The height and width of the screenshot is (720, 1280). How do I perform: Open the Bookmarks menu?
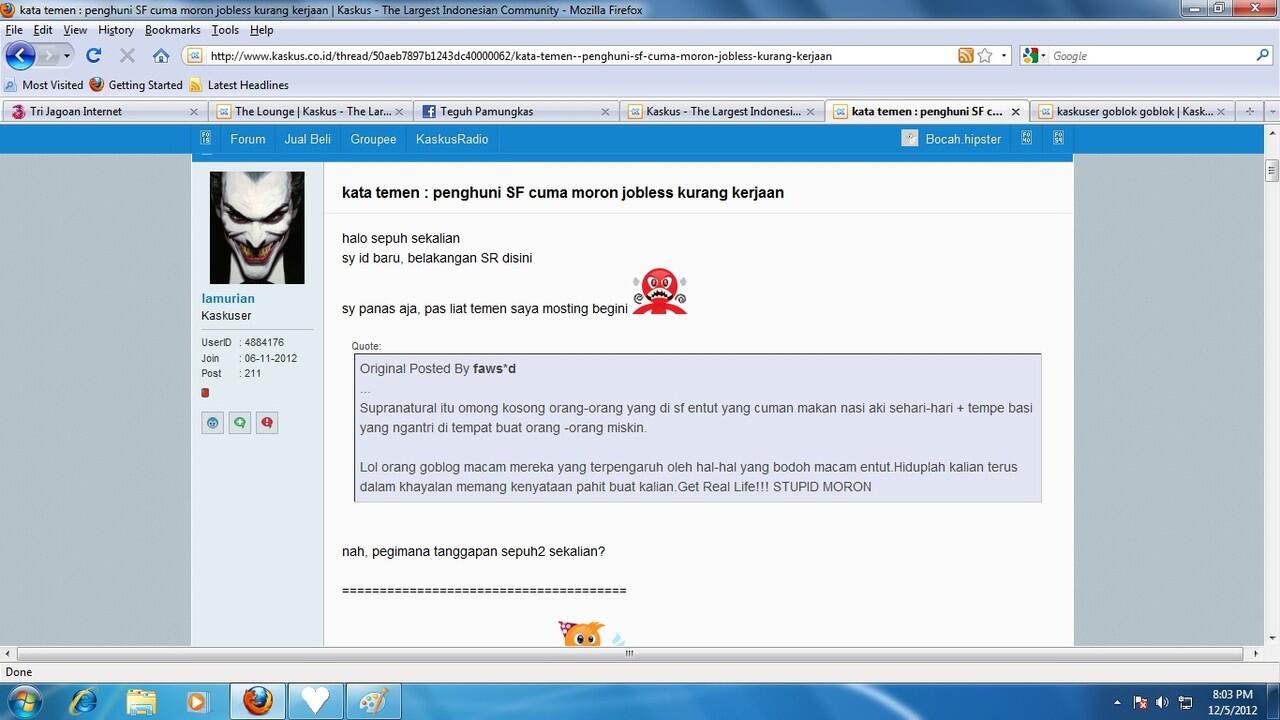pos(173,30)
